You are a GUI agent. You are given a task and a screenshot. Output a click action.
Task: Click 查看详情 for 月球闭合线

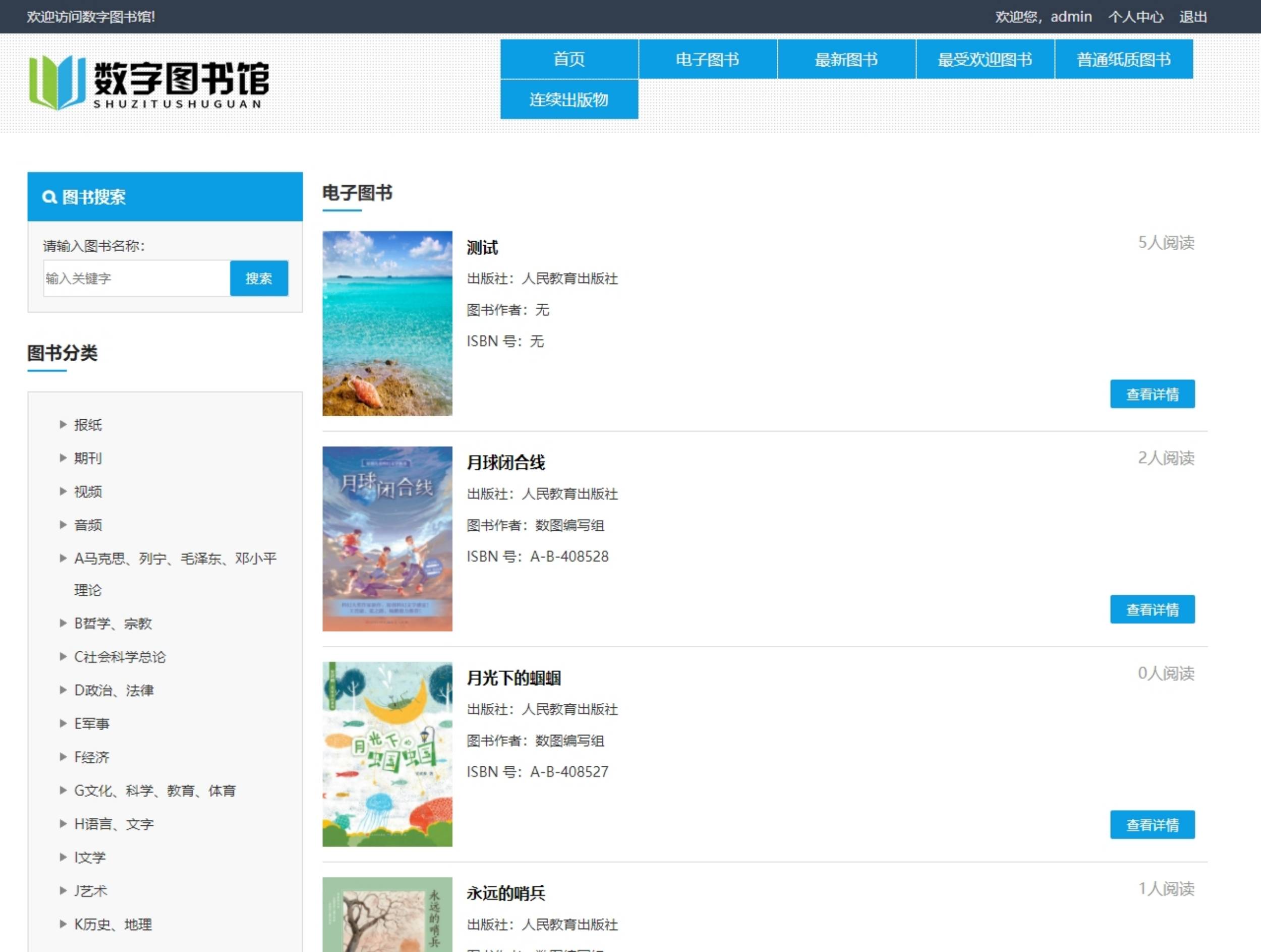tap(1152, 609)
